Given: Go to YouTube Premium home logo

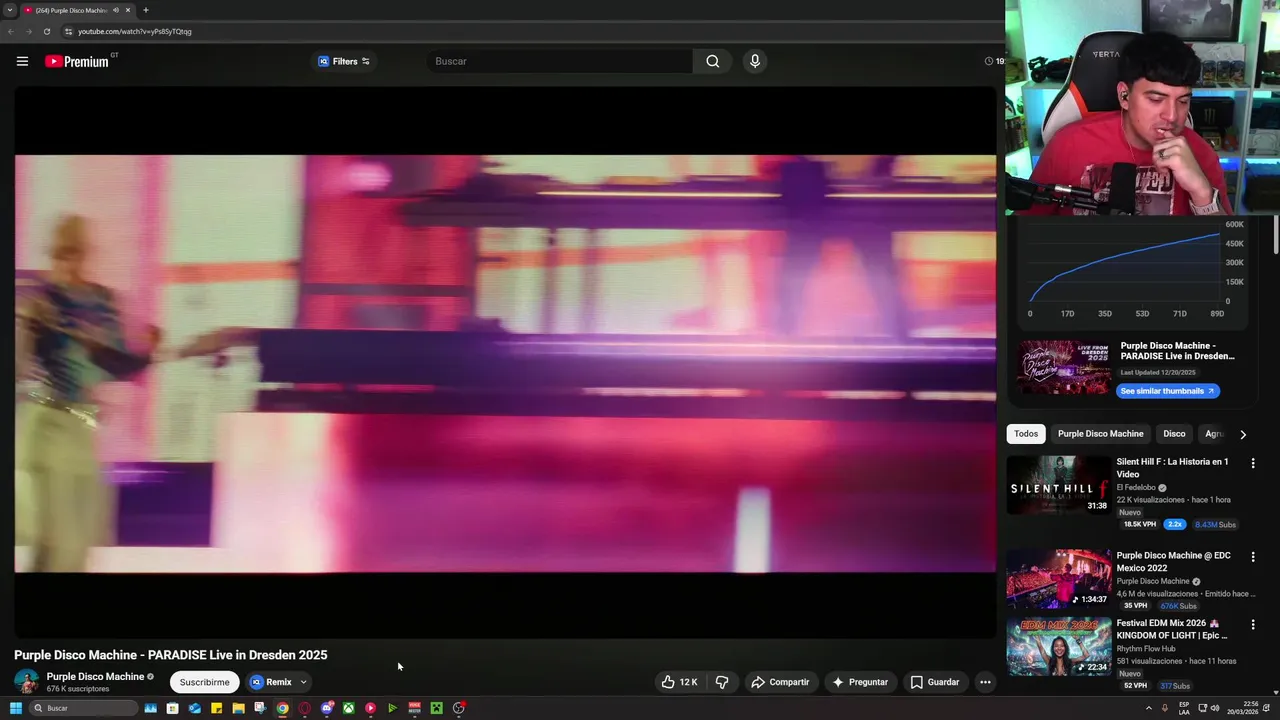Looking at the screenshot, I should coord(77,61).
